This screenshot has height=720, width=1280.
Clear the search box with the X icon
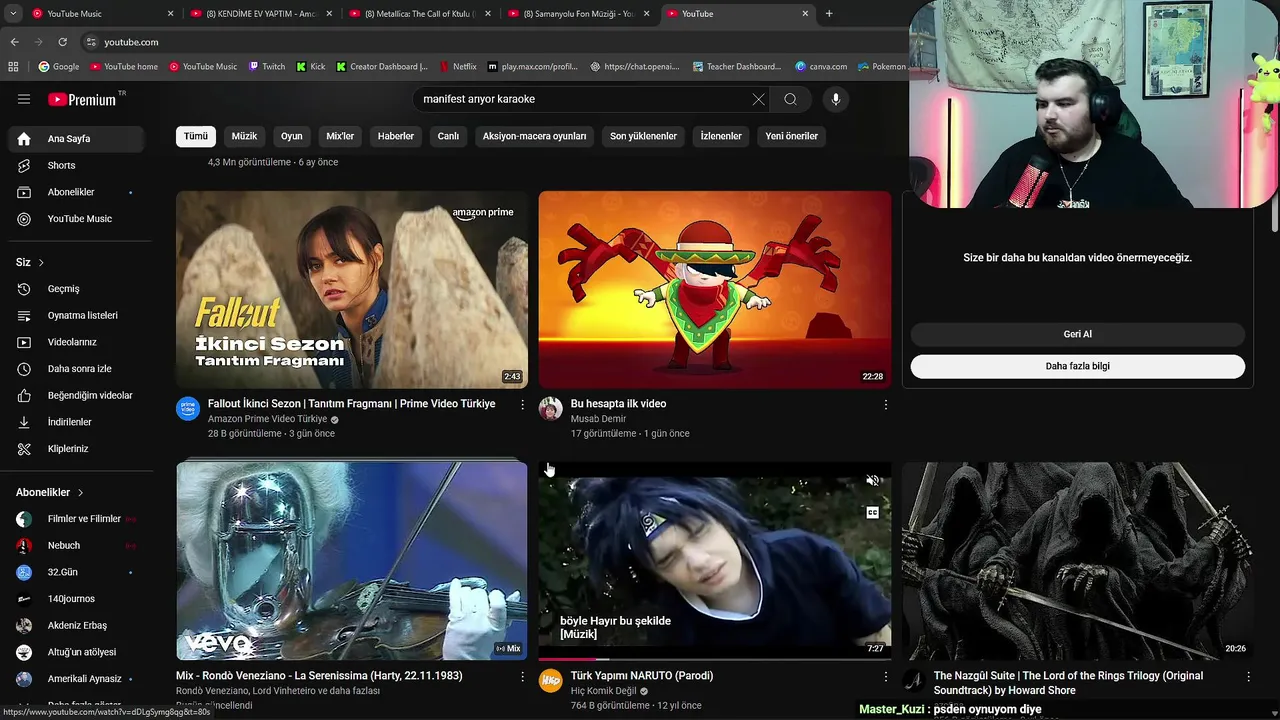pos(758,99)
